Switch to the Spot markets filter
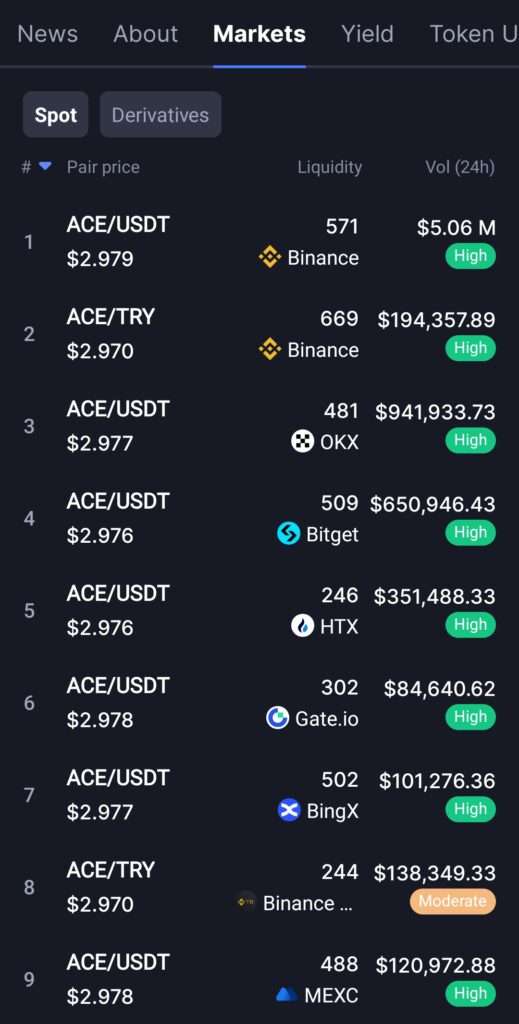 55,115
